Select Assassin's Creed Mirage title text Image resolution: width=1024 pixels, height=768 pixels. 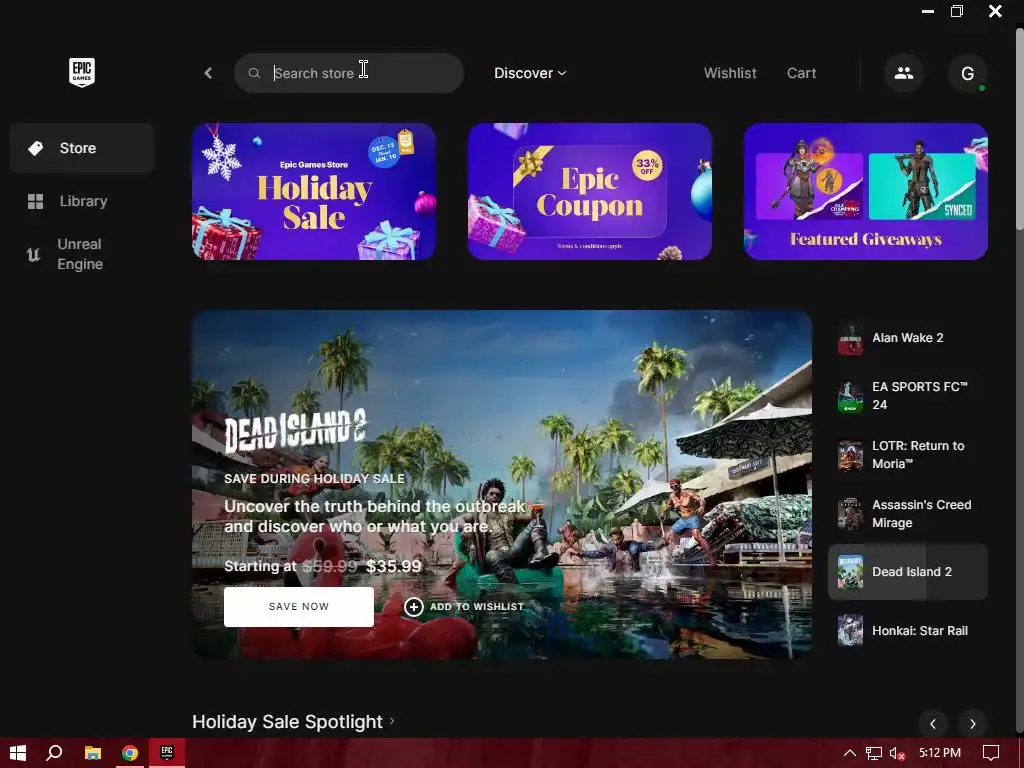tap(921, 513)
